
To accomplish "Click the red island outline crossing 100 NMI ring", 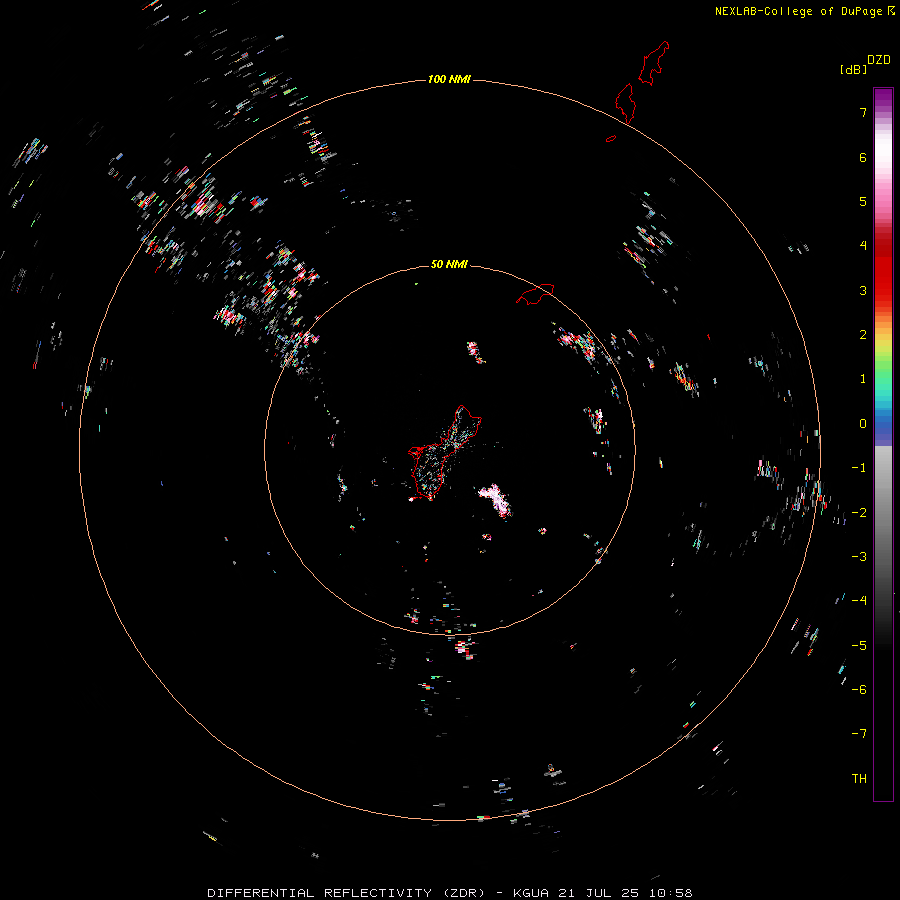I will tap(625, 103).
